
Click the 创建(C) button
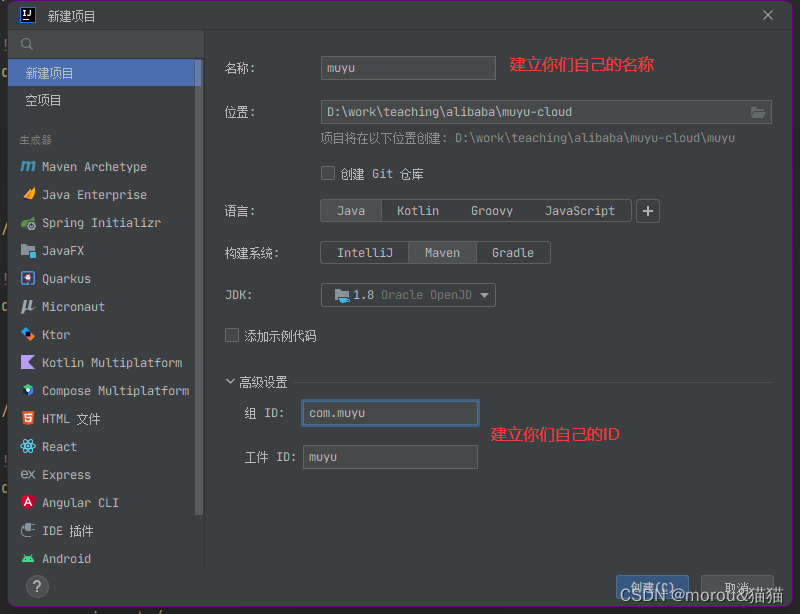(x=652, y=588)
